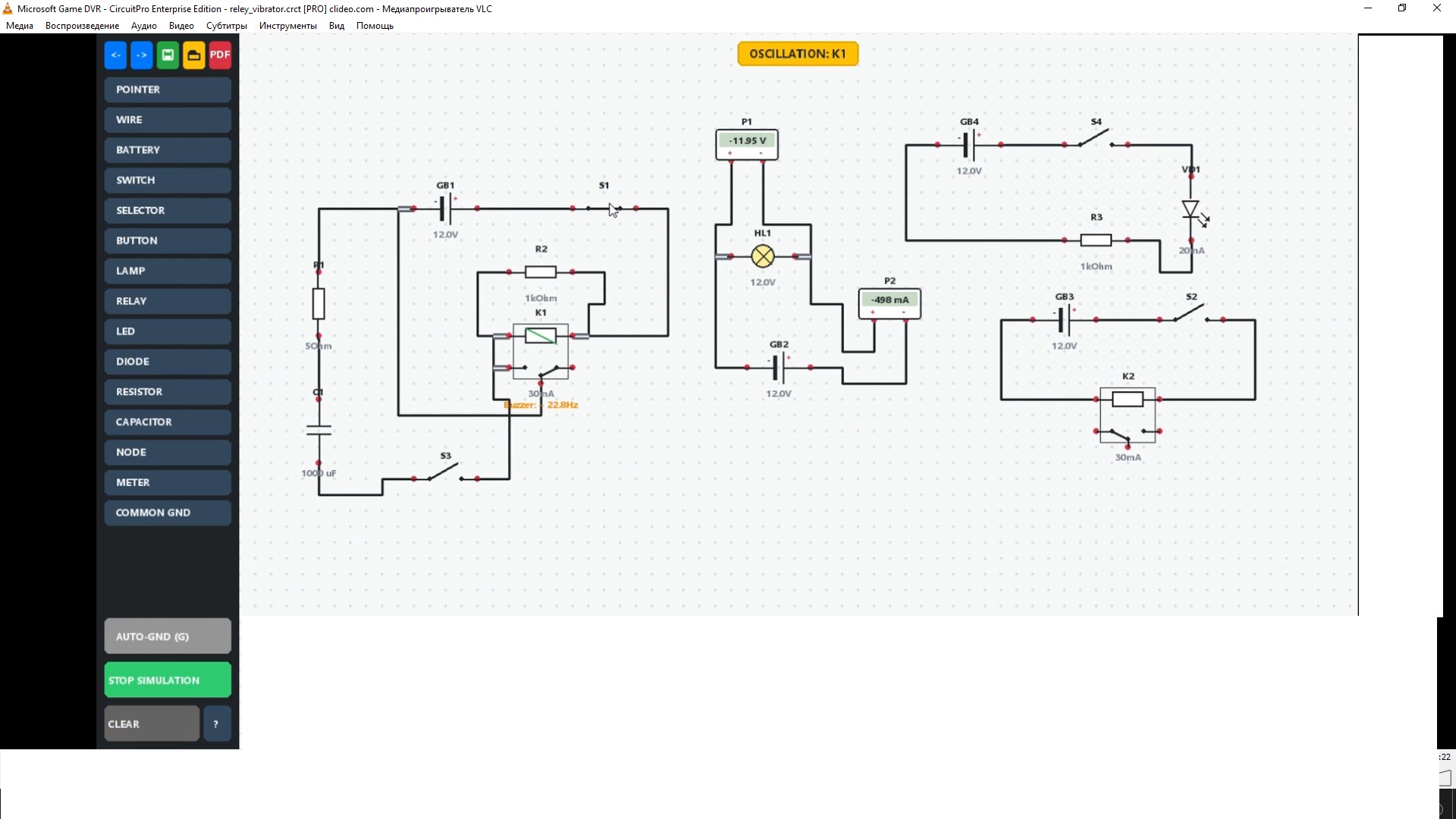The height and width of the screenshot is (819, 1456).
Task: Toggle switch S3 near the capacitor
Action: point(445,473)
